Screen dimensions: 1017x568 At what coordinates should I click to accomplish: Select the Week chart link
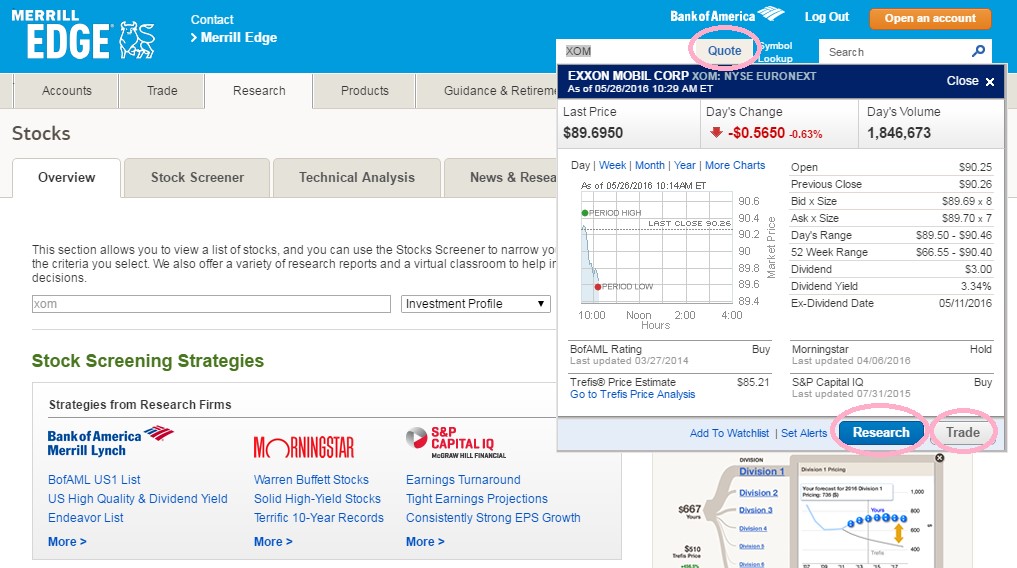point(612,165)
